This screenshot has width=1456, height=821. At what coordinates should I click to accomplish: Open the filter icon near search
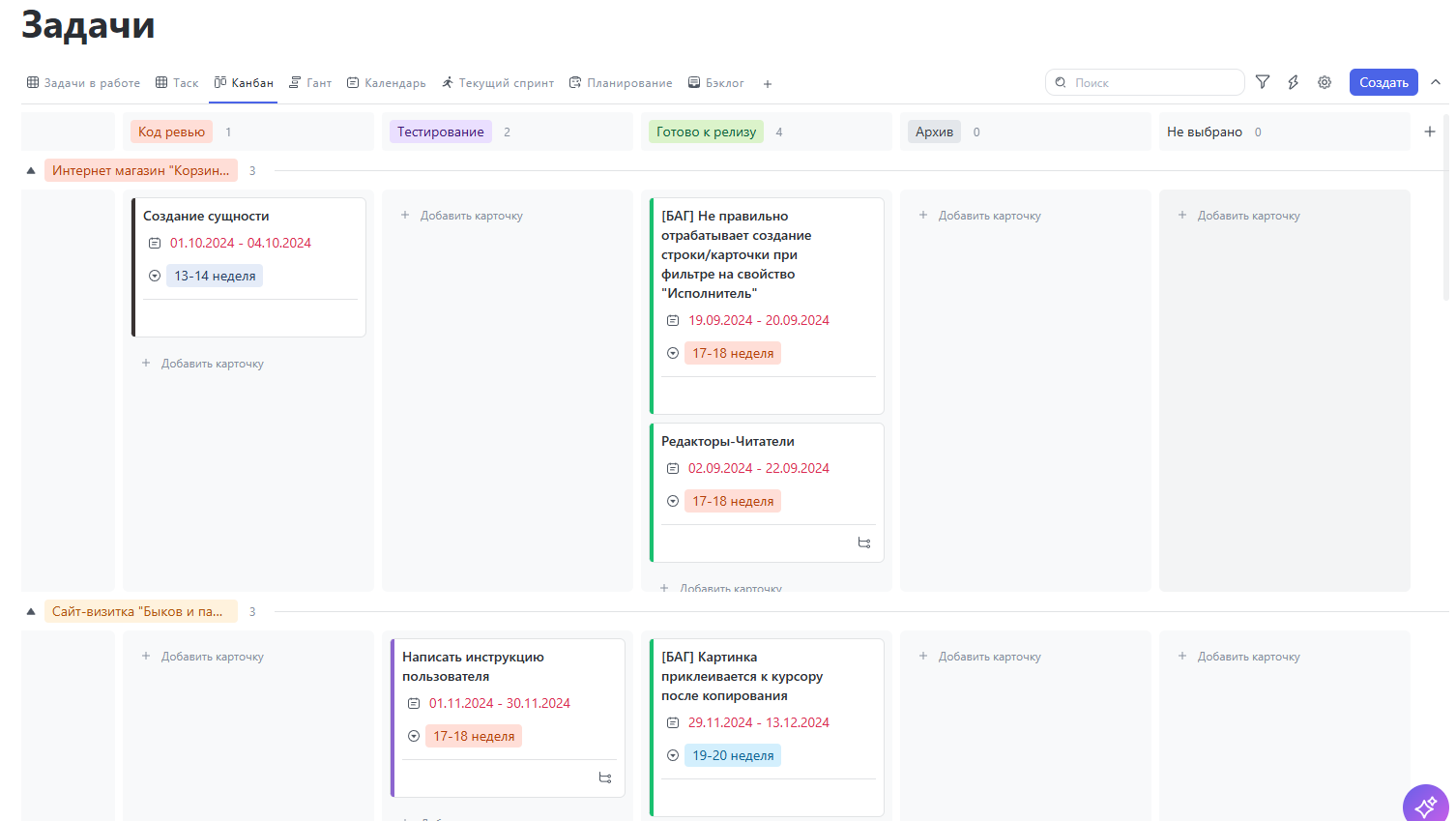pos(1263,82)
